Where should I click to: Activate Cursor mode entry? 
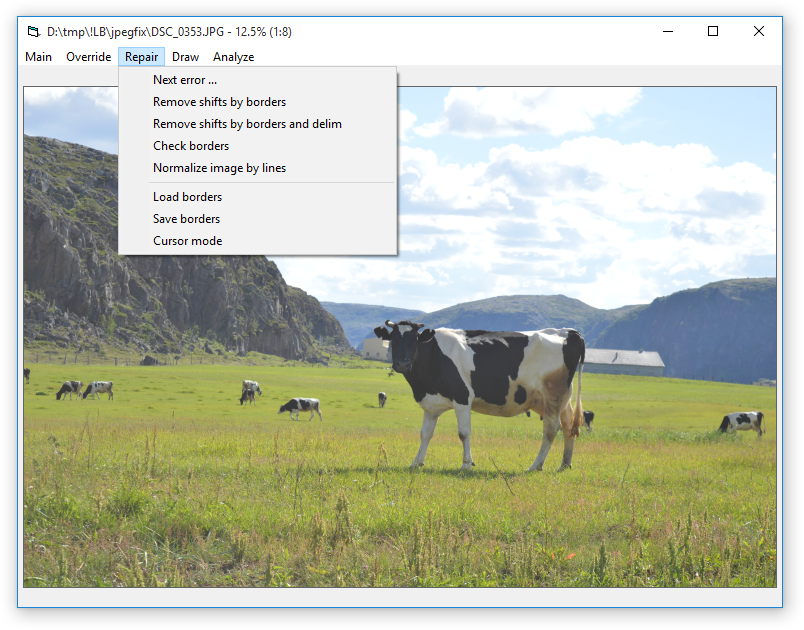(x=257, y=241)
